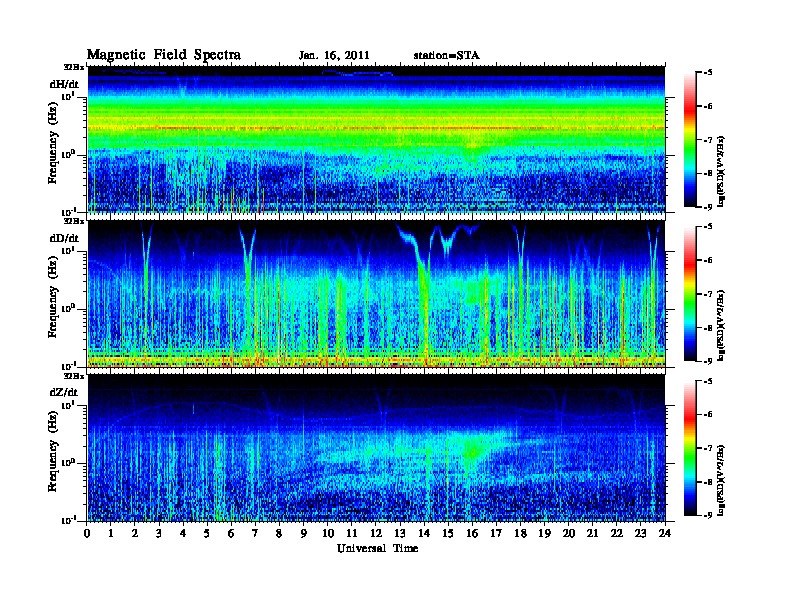
Task: Click the dD/dt panel label
Action: (64, 238)
